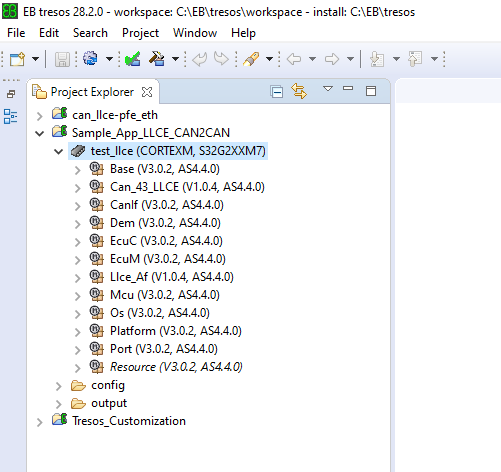Click the Redo arrow icon

point(221,59)
